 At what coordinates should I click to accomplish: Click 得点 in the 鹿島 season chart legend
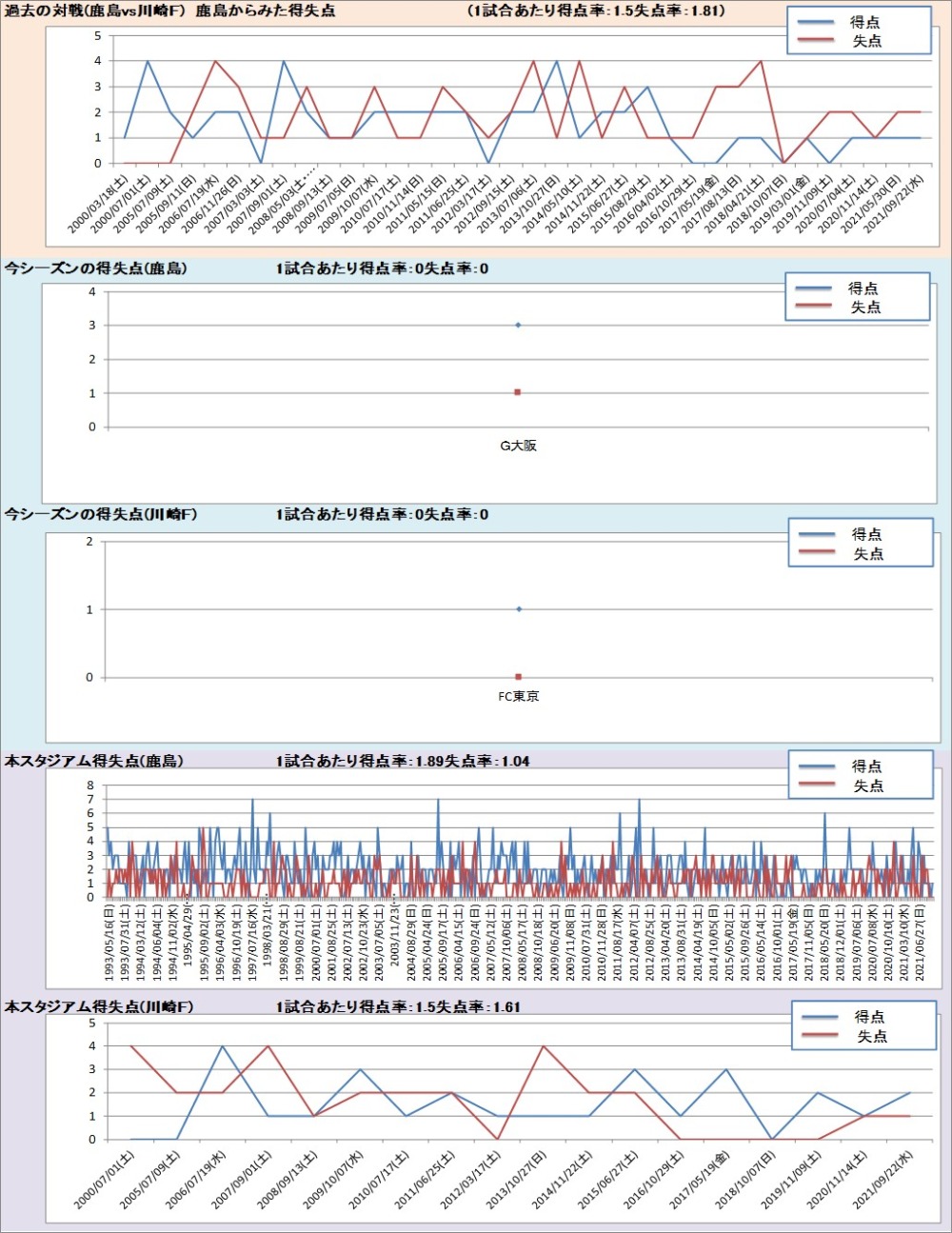[863, 288]
